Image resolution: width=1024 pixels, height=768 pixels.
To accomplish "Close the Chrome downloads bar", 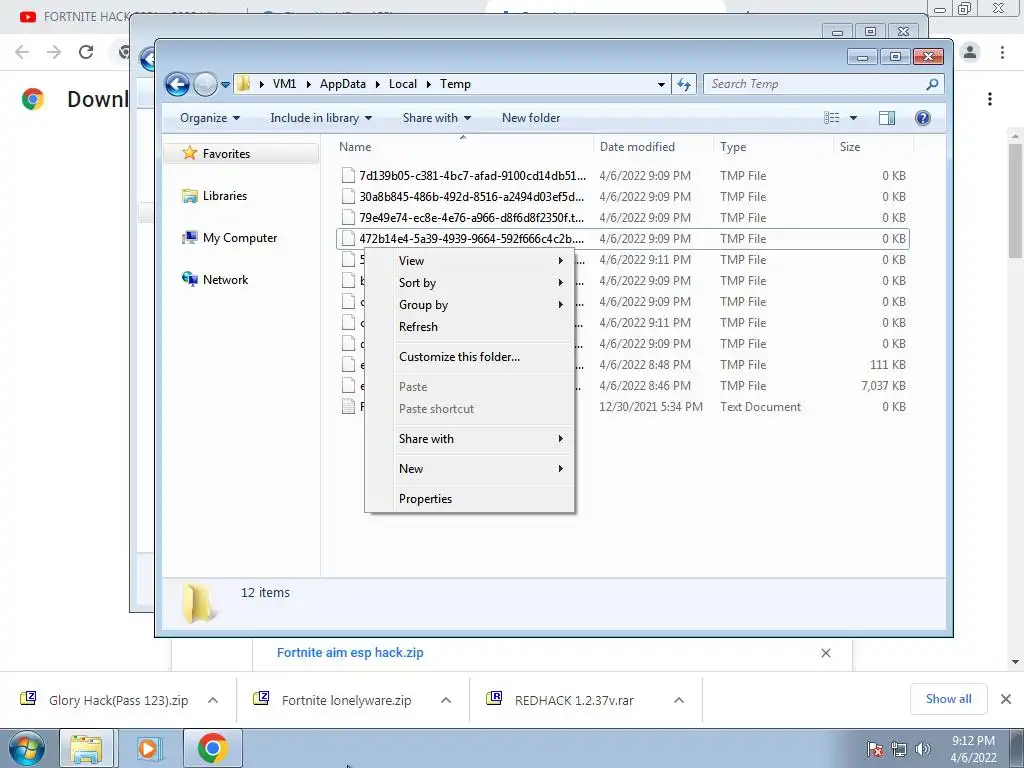I will [x=1006, y=699].
